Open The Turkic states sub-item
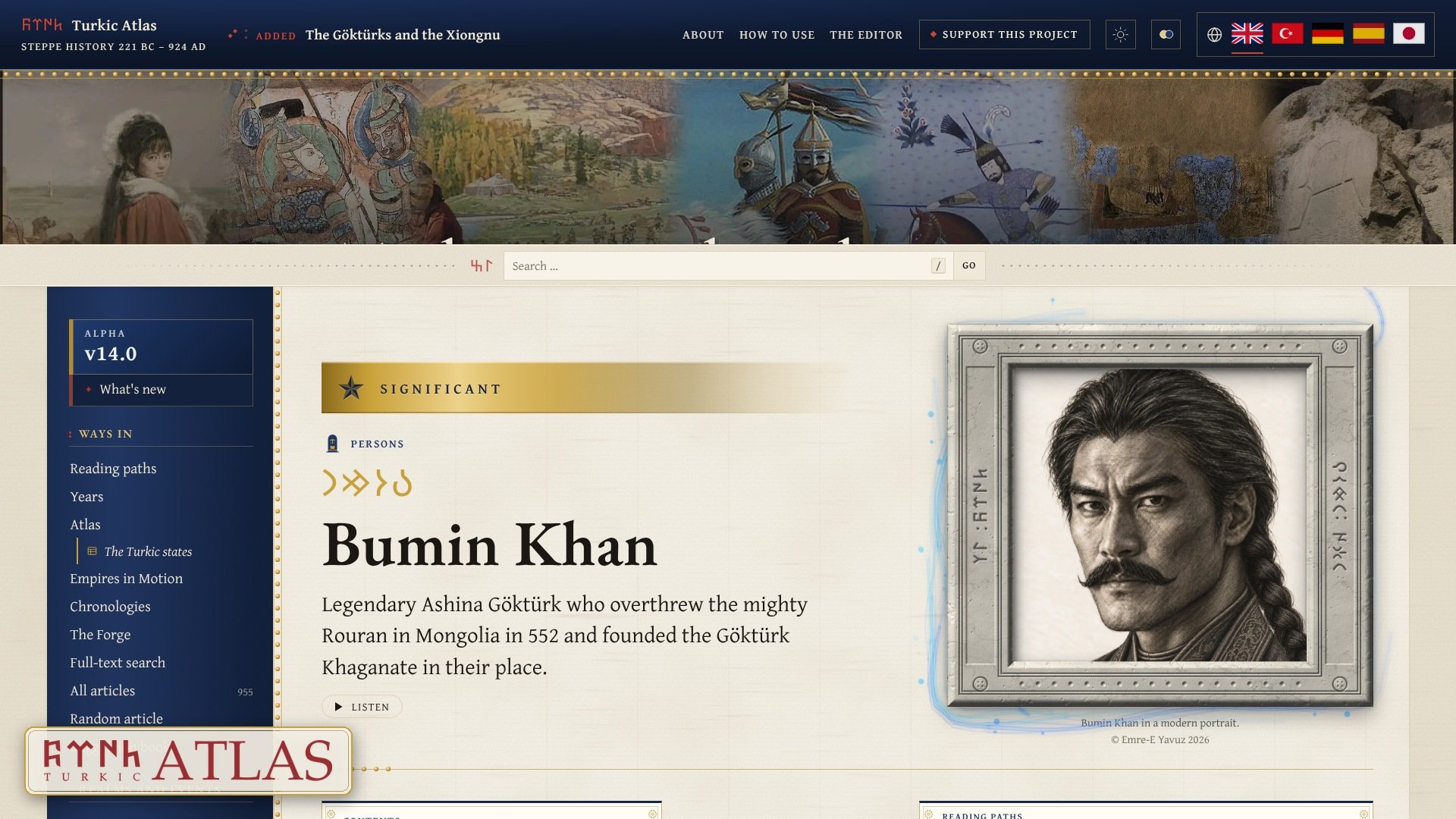Image resolution: width=1456 pixels, height=819 pixels. [x=148, y=551]
